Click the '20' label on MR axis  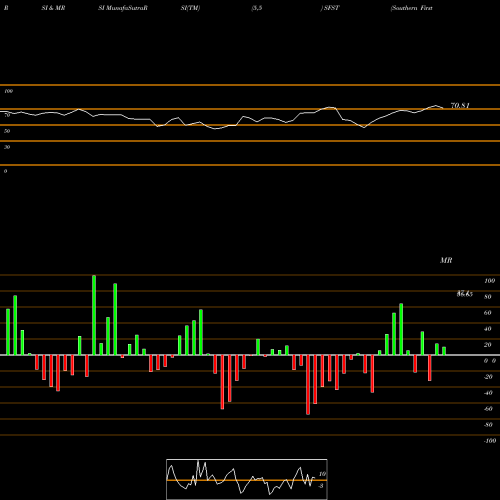coord(488,345)
